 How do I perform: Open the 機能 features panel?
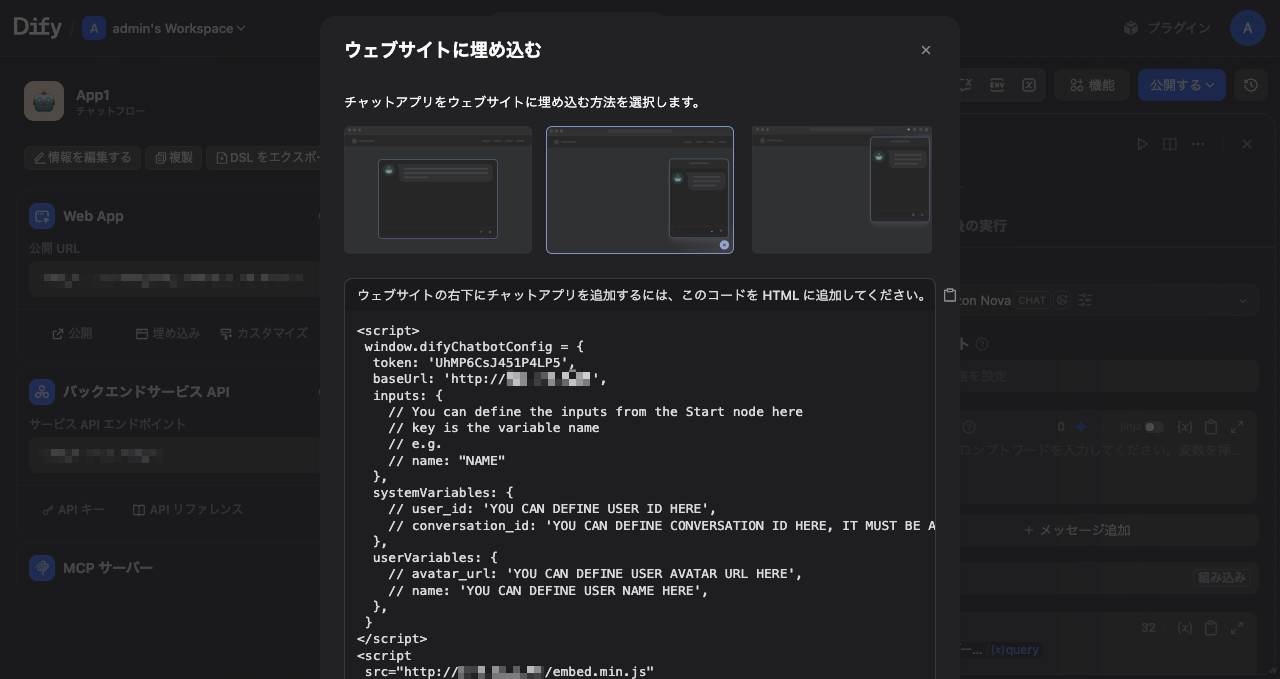pyautogui.click(x=1091, y=85)
